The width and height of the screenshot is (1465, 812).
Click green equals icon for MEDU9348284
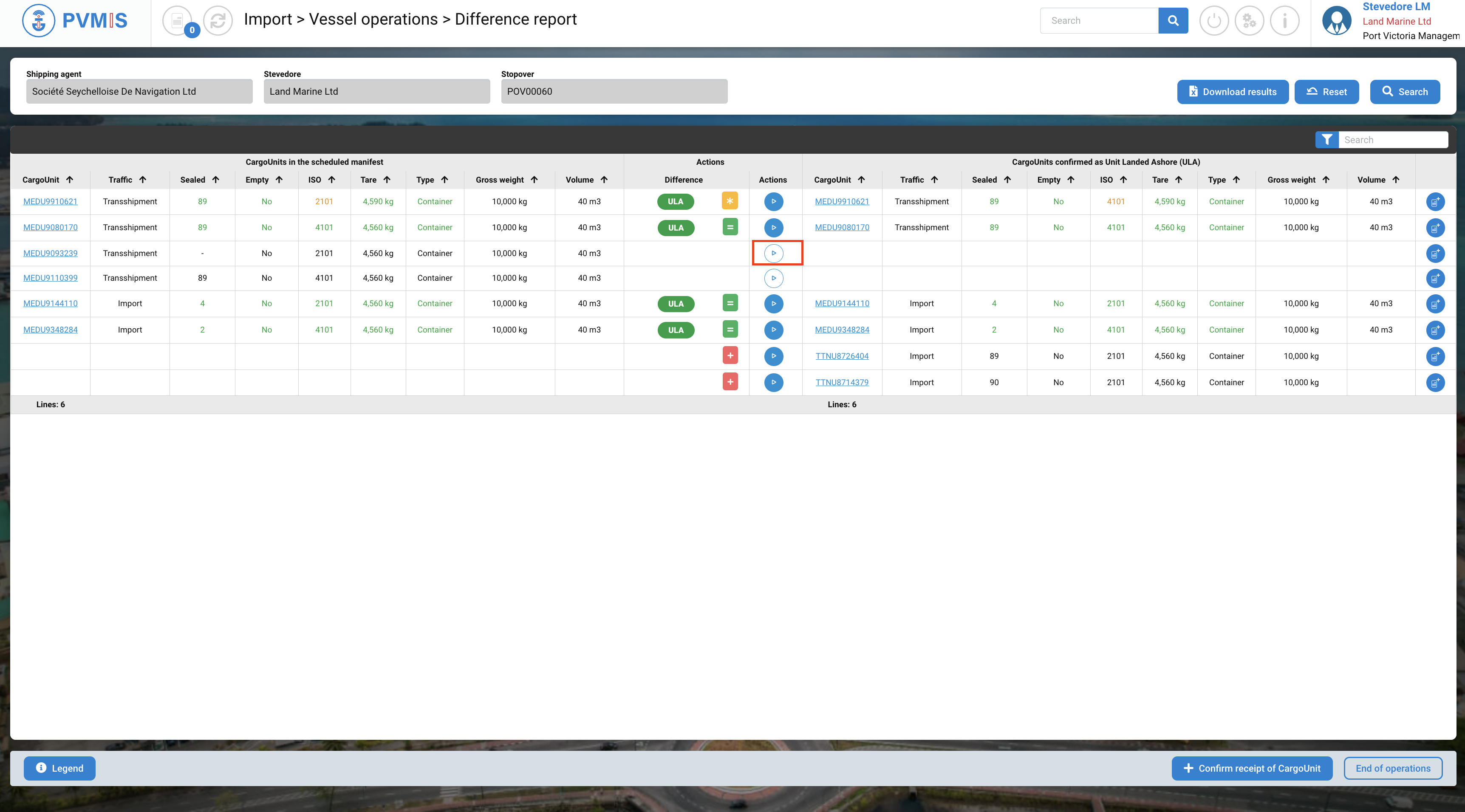click(730, 329)
